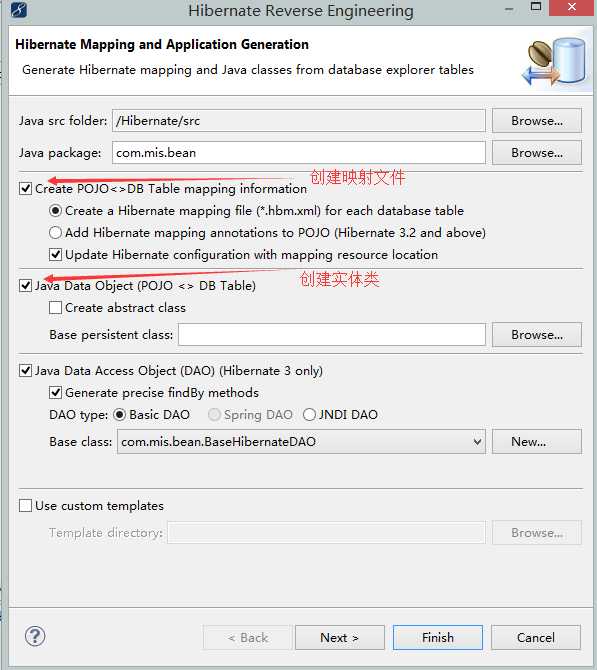Click Browse for Template directory
This screenshot has height=670, width=597.
537,533
